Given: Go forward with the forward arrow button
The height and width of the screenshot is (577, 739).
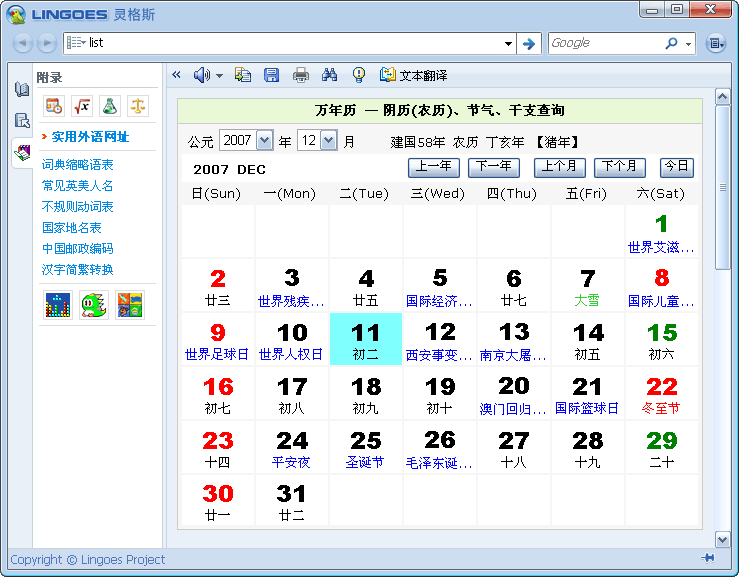Looking at the screenshot, I should [x=47, y=43].
